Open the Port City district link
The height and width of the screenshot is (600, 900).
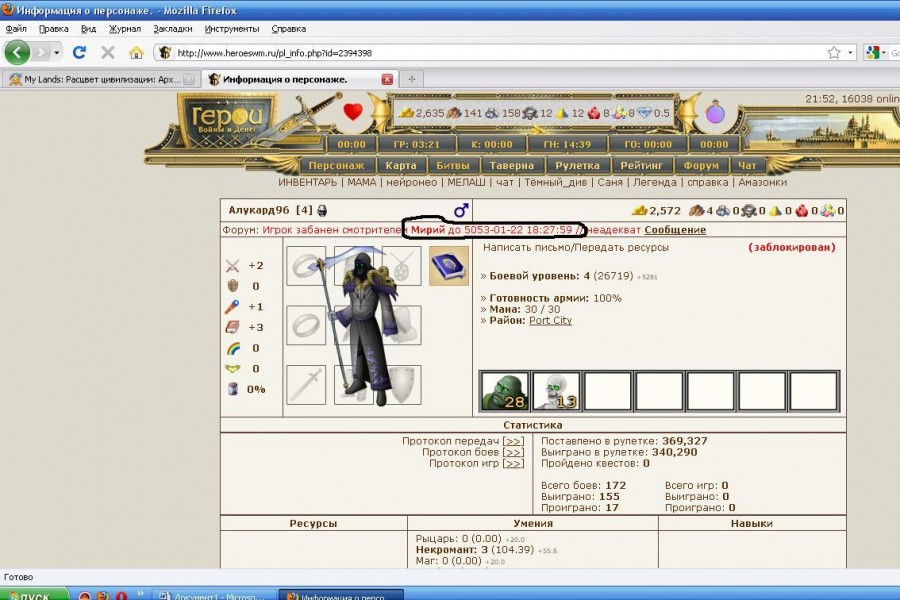pyautogui.click(x=550, y=320)
